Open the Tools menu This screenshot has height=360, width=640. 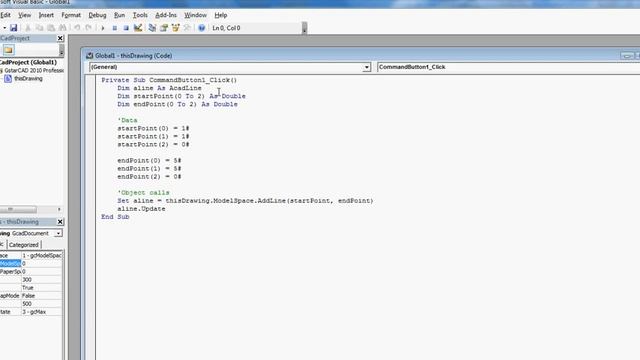pos(140,15)
